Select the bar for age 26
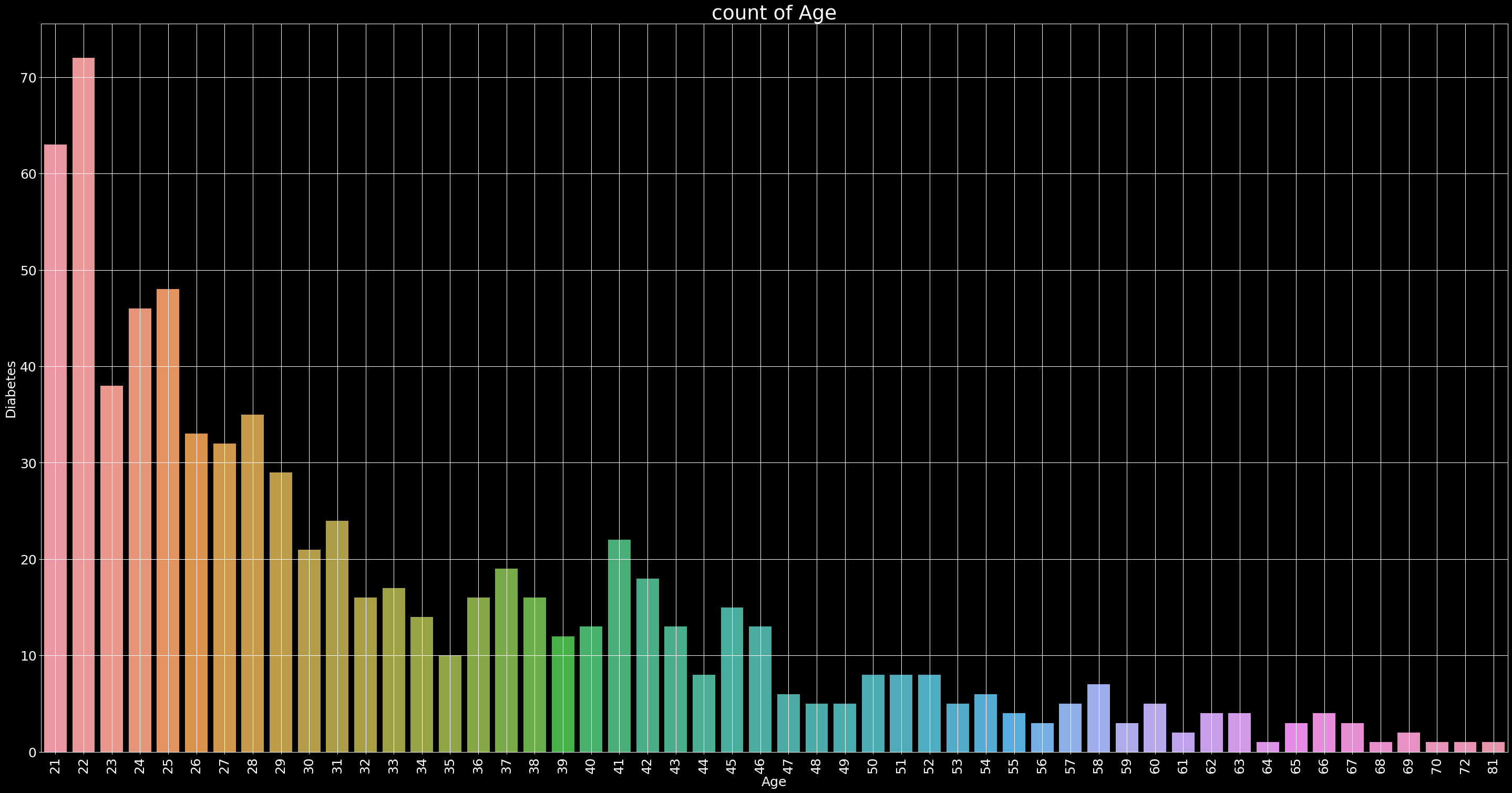The image size is (1512, 793). coord(196,593)
